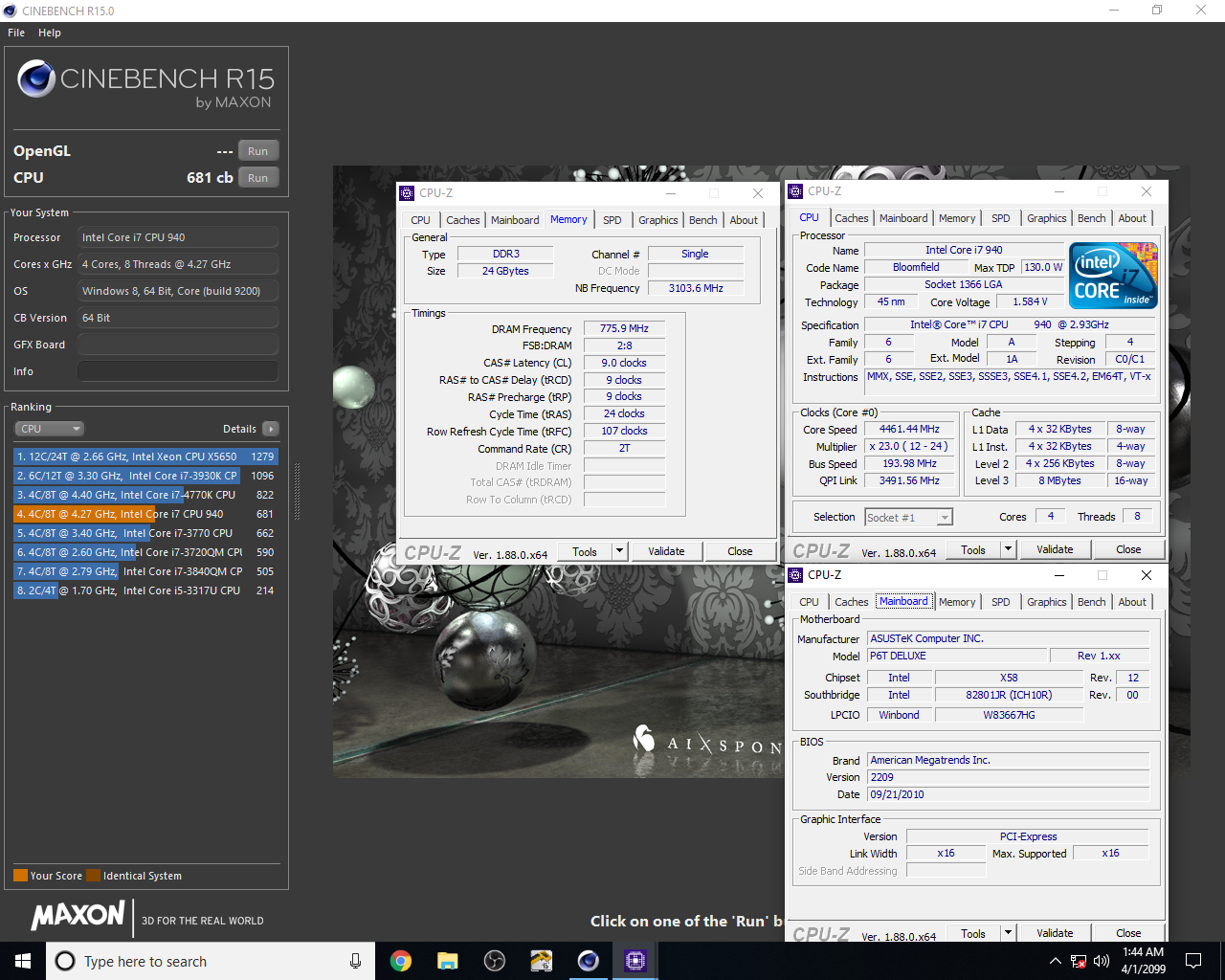Screen dimensions: 1225x980
Task: Open the Steam-like round taskbar icon
Action: [x=494, y=961]
